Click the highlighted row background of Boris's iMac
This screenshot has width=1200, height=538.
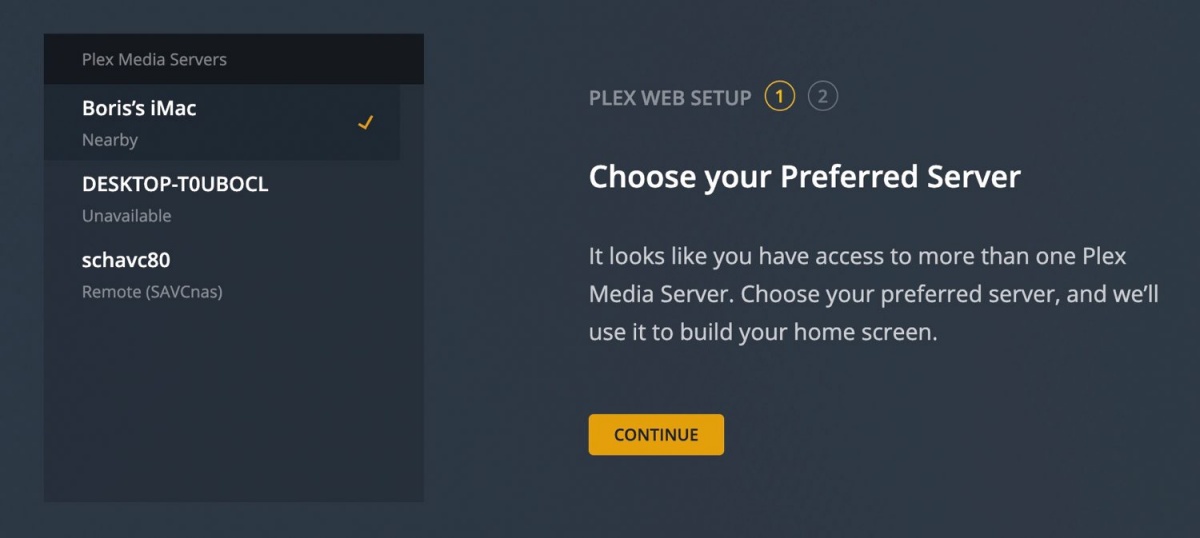pos(222,122)
